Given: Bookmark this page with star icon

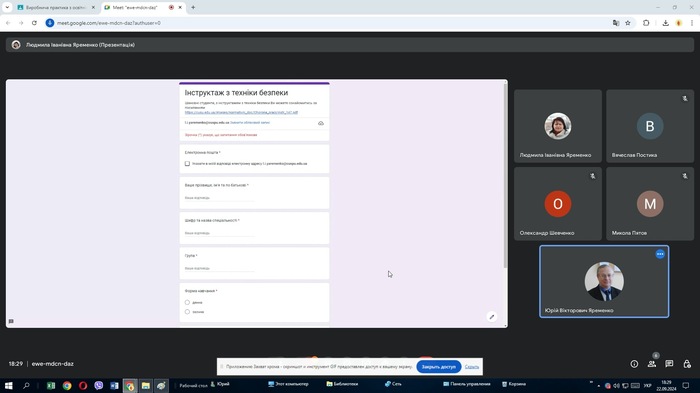Looking at the screenshot, I should [628, 23].
